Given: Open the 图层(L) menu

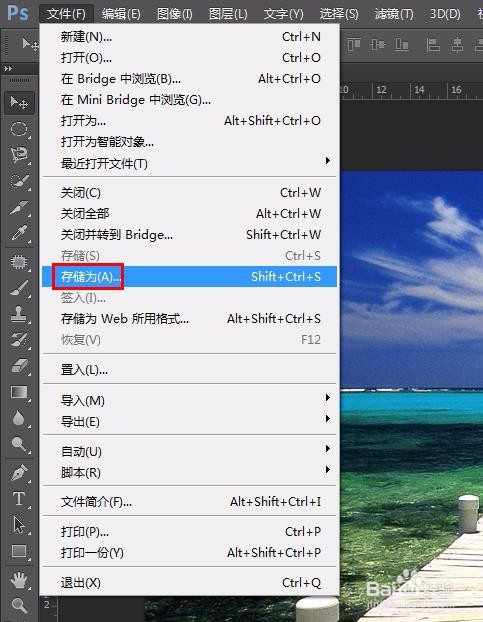Looking at the screenshot, I should pos(228,14).
